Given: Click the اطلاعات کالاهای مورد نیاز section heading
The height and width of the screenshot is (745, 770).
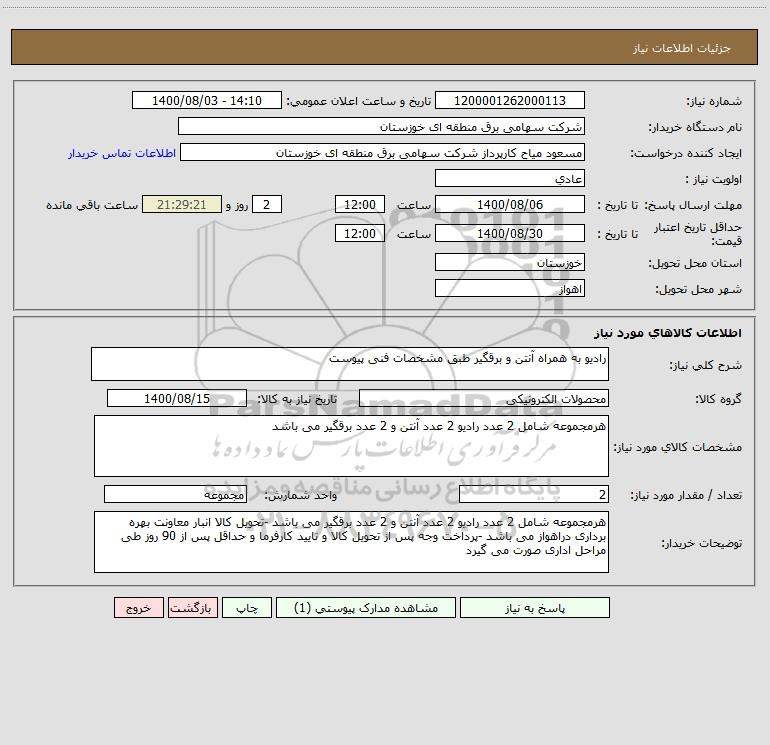Looking at the screenshot, I should [668, 333].
